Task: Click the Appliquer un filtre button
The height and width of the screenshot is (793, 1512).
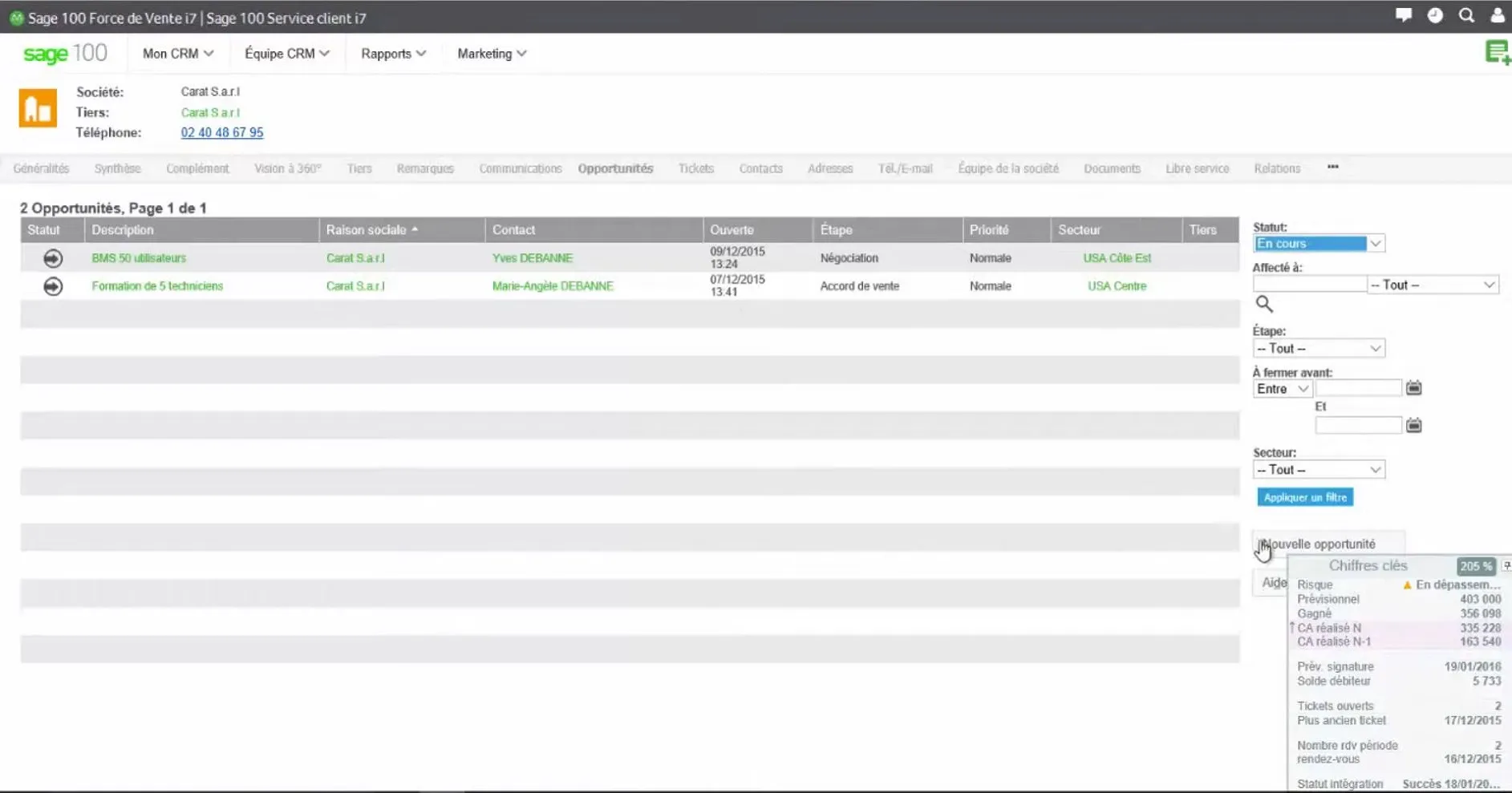Action: pyautogui.click(x=1305, y=498)
